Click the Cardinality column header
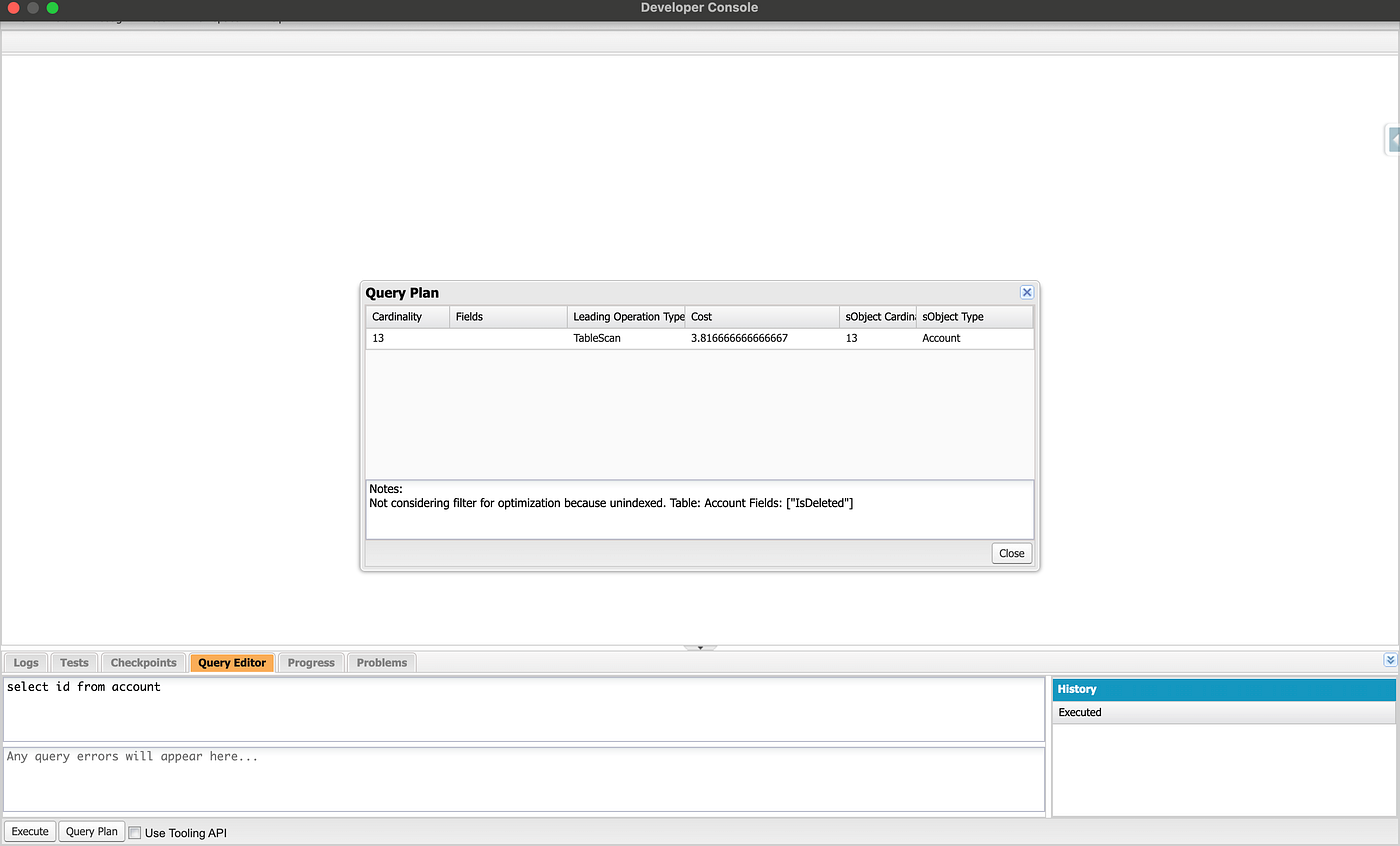1400x846 pixels. tap(408, 317)
